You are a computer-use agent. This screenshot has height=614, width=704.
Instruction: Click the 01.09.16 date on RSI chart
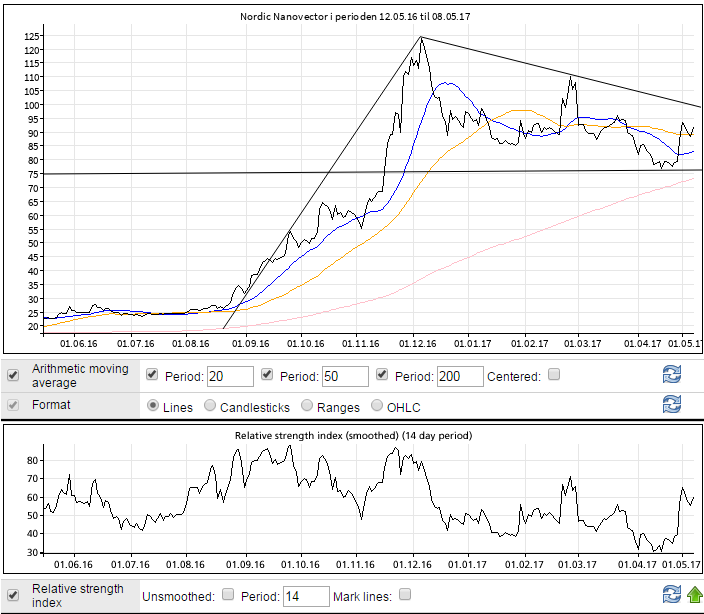(245, 565)
